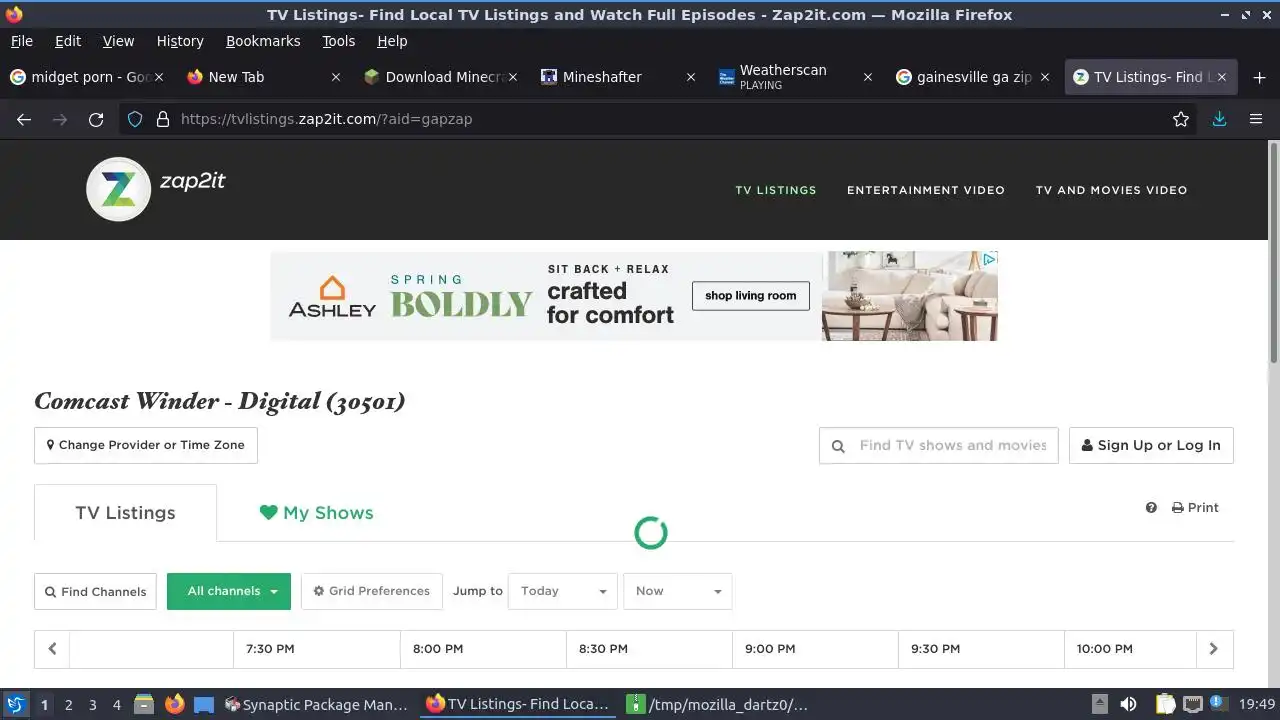This screenshot has width=1280, height=720.
Task: Close the Mineshafter tab
Action: pos(690,77)
